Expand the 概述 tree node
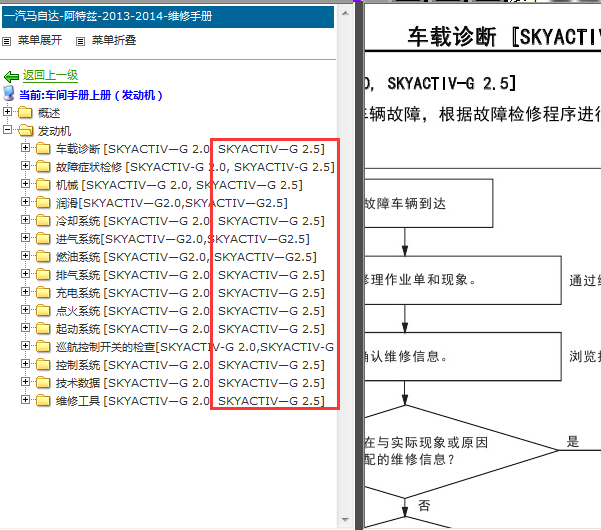 point(7,112)
